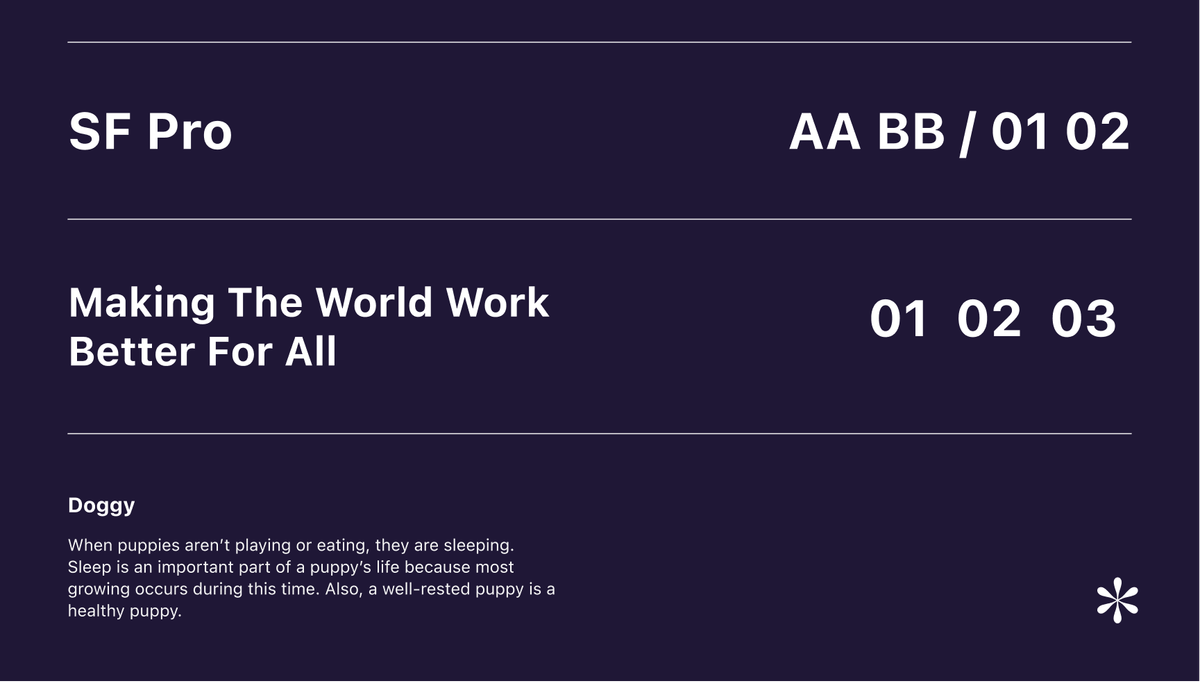Click the SF Pro font title
Viewport: 1200px width, 682px height.
pos(150,132)
